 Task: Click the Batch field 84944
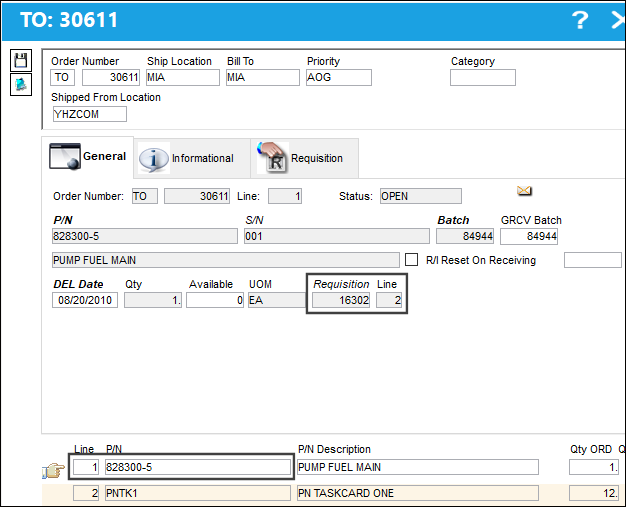click(465, 236)
